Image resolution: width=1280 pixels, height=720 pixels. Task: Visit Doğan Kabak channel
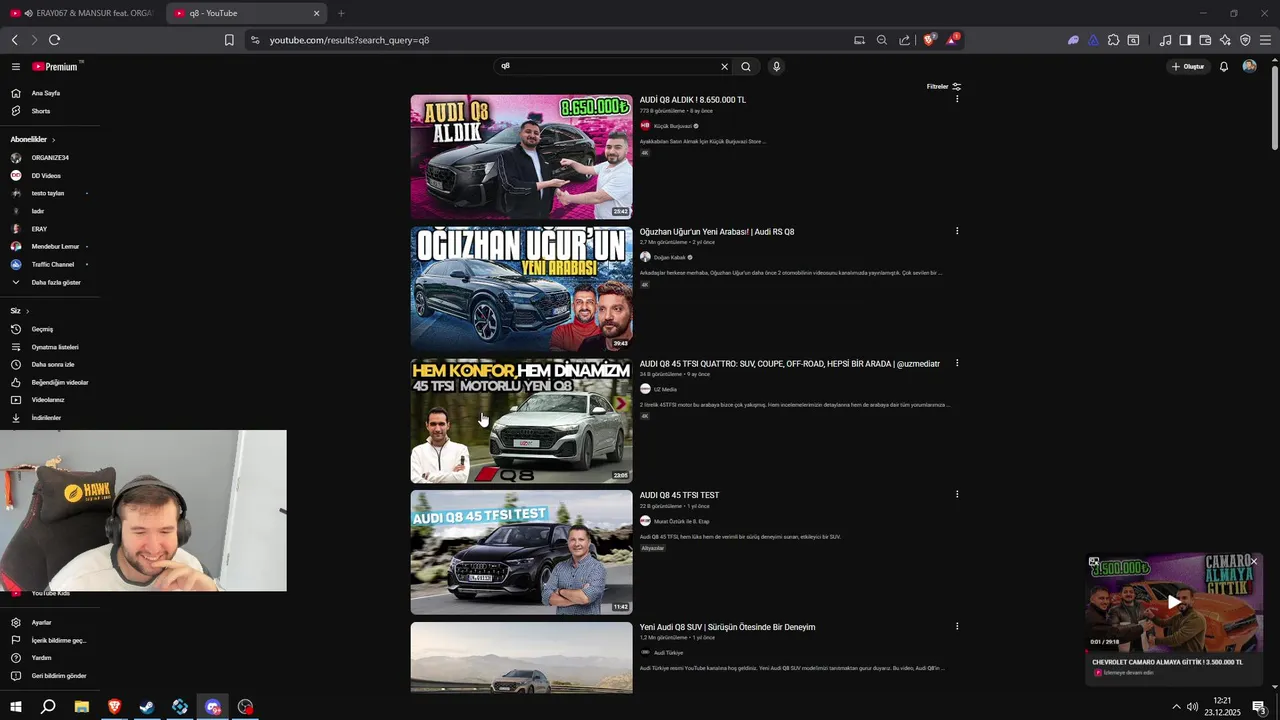669,258
